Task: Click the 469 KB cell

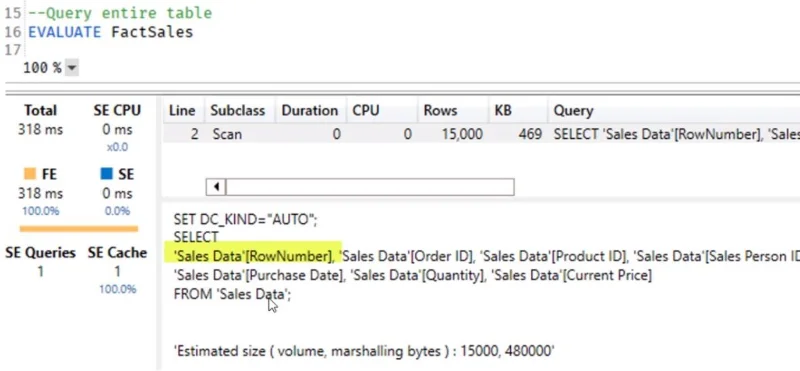Action: click(x=531, y=134)
